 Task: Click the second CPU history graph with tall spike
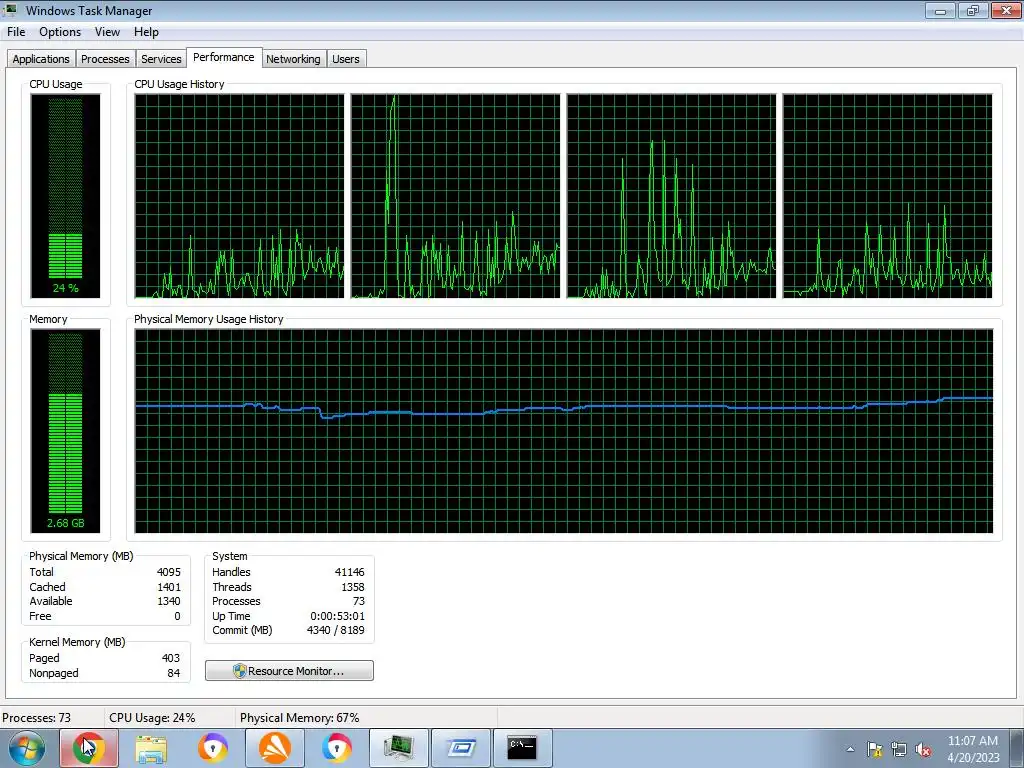click(455, 196)
